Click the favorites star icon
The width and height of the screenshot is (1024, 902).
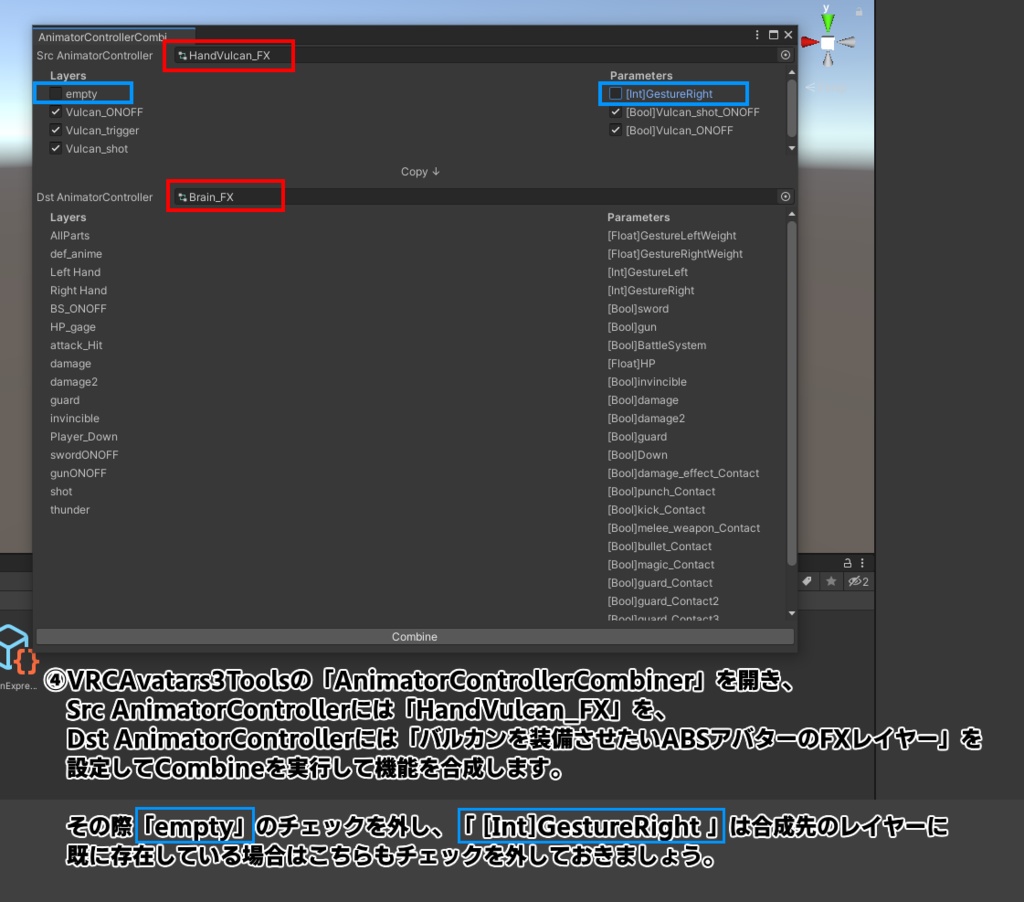click(831, 581)
